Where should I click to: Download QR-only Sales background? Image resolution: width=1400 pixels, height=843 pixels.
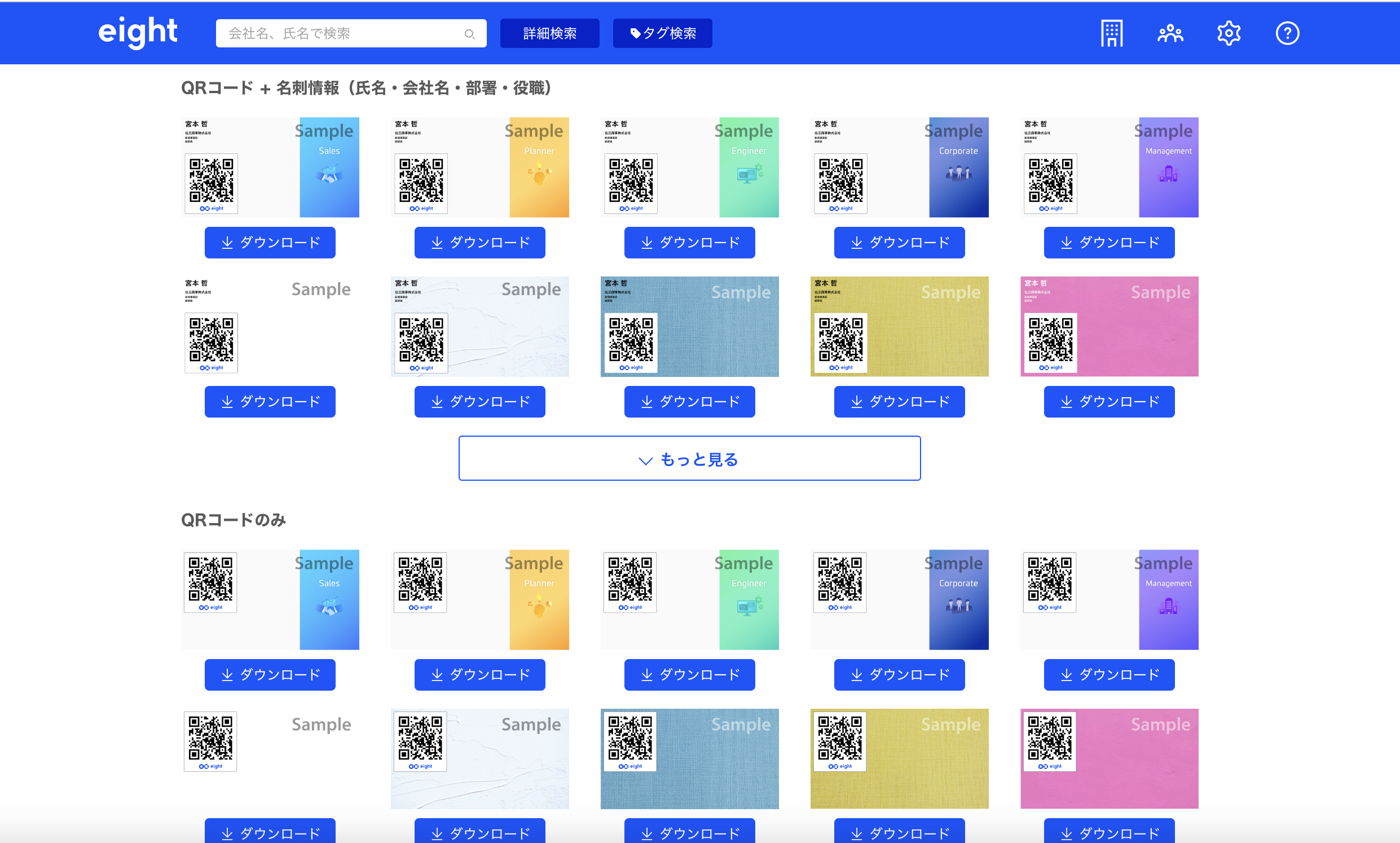(270, 674)
